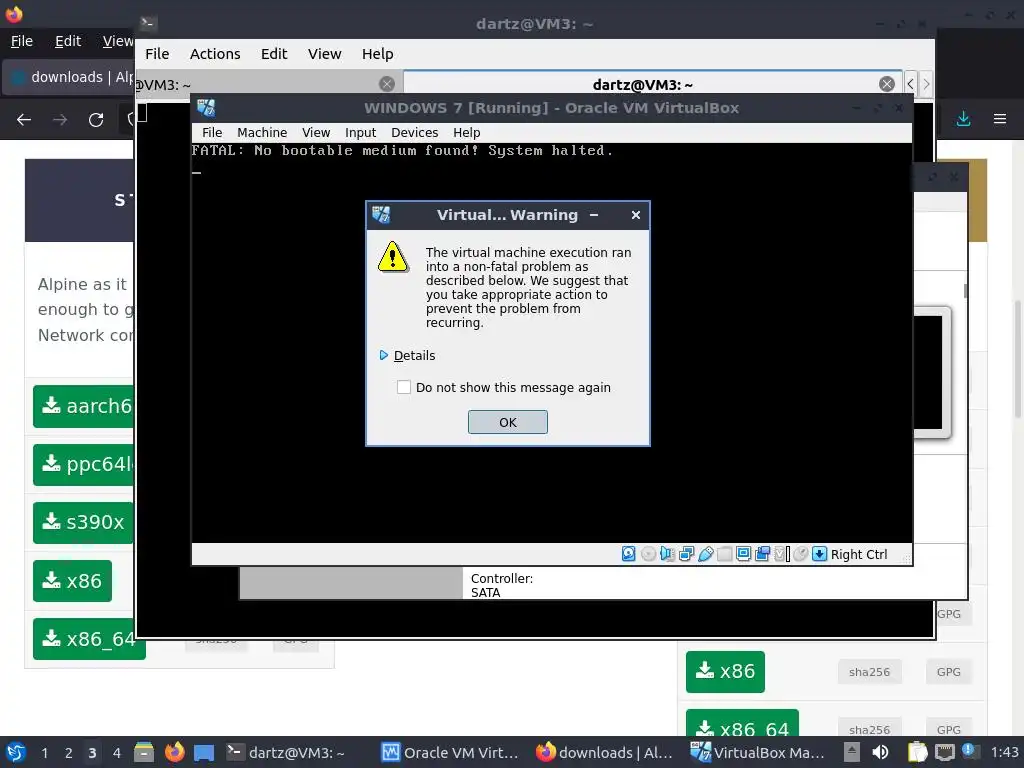Close the VirtualBox Warning dialog
The height and width of the screenshot is (768, 1024).
(635, 215)
